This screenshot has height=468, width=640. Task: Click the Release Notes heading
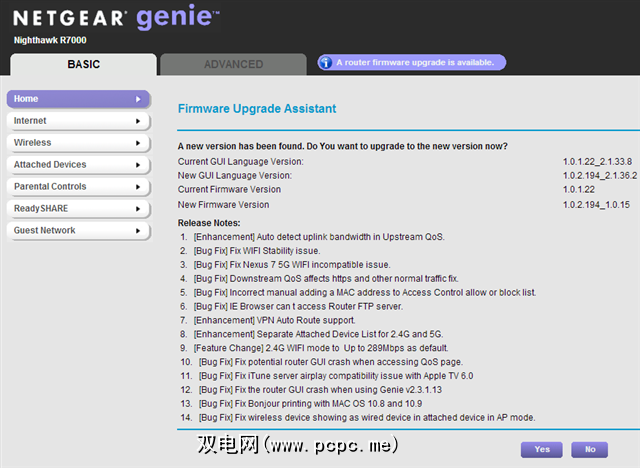tap(209, 223)
